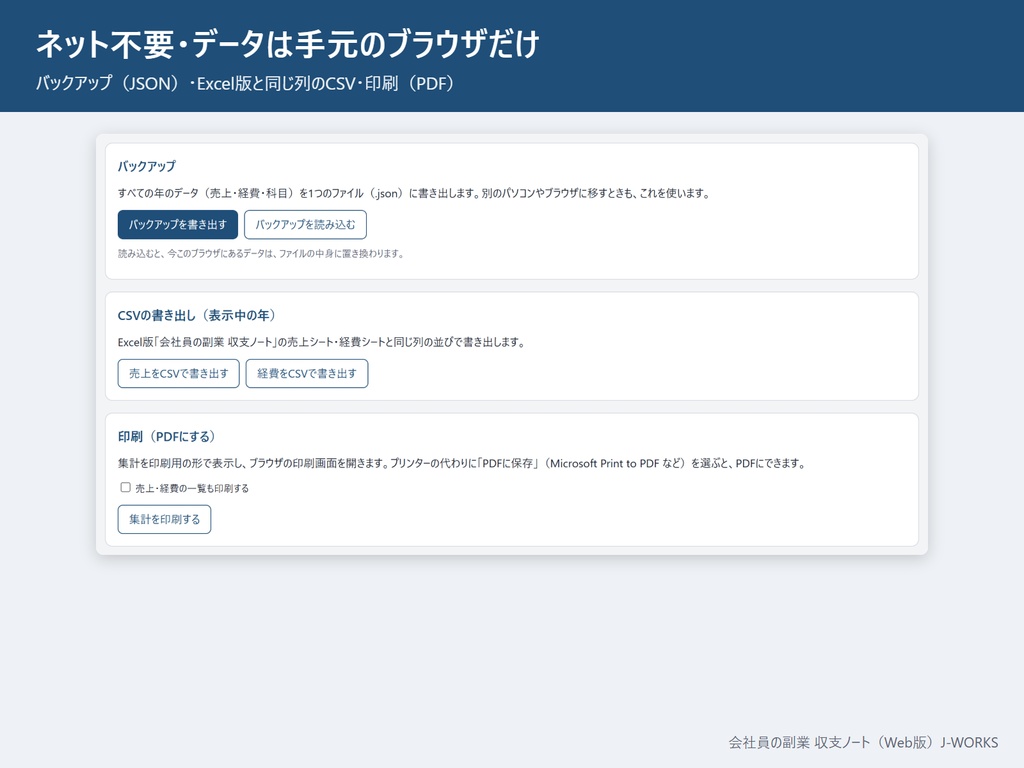Click the note 読み込むと、今このブラウザにあるデータは
Image resolution: width=1024 pixels, height=768 pixels.
pyautogui.click(x=261, y=253)
